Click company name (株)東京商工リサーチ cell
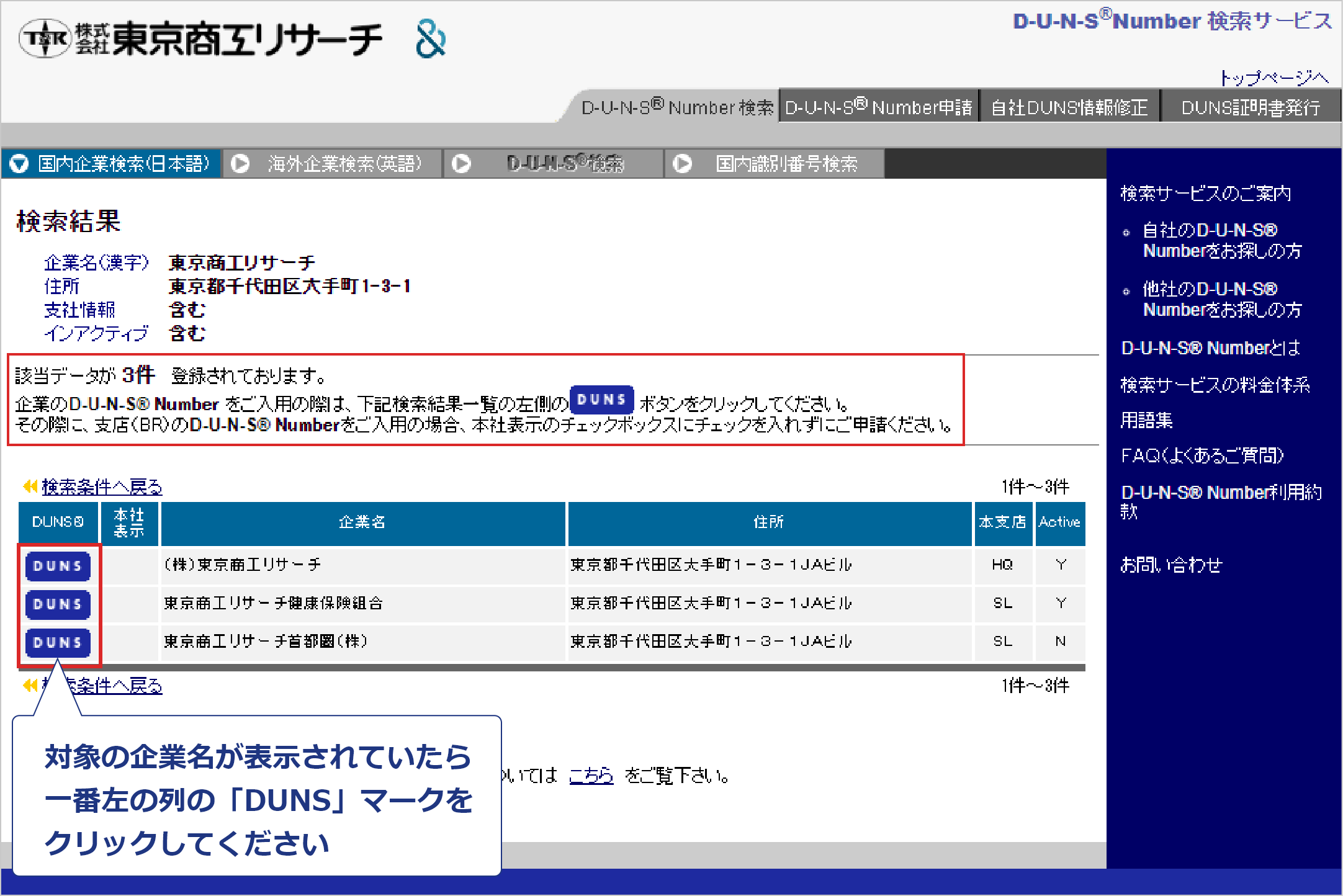Viewport: 1343px width, 896px height. coord(363,565)
